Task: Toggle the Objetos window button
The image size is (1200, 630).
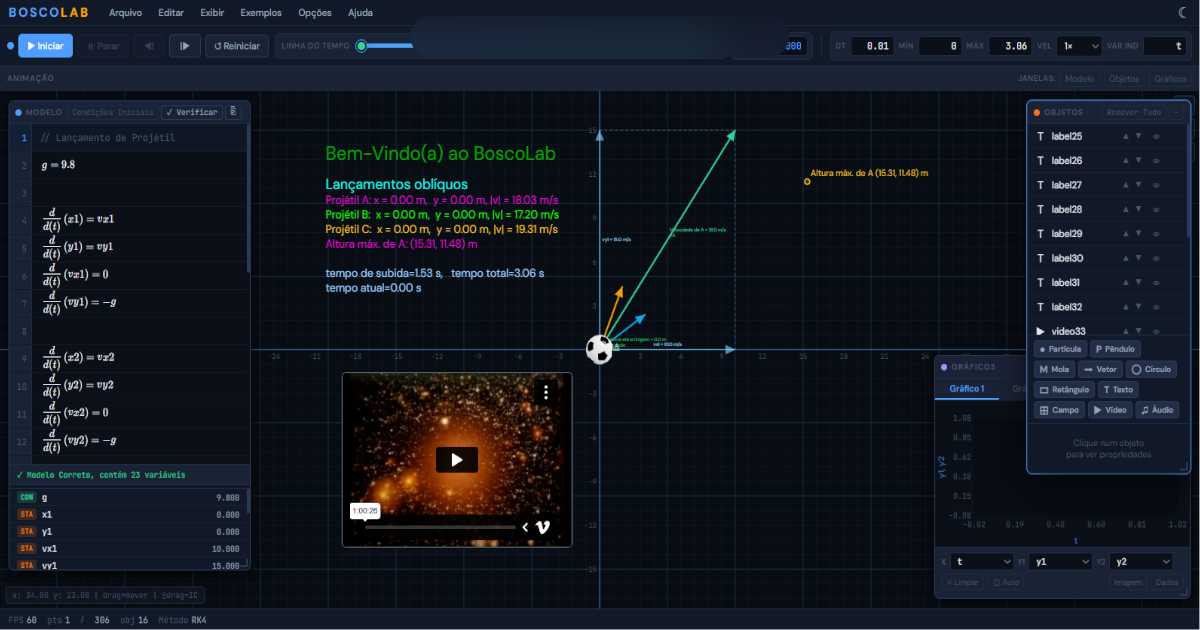Action: pyautogui.click(x=1124, y=78)
